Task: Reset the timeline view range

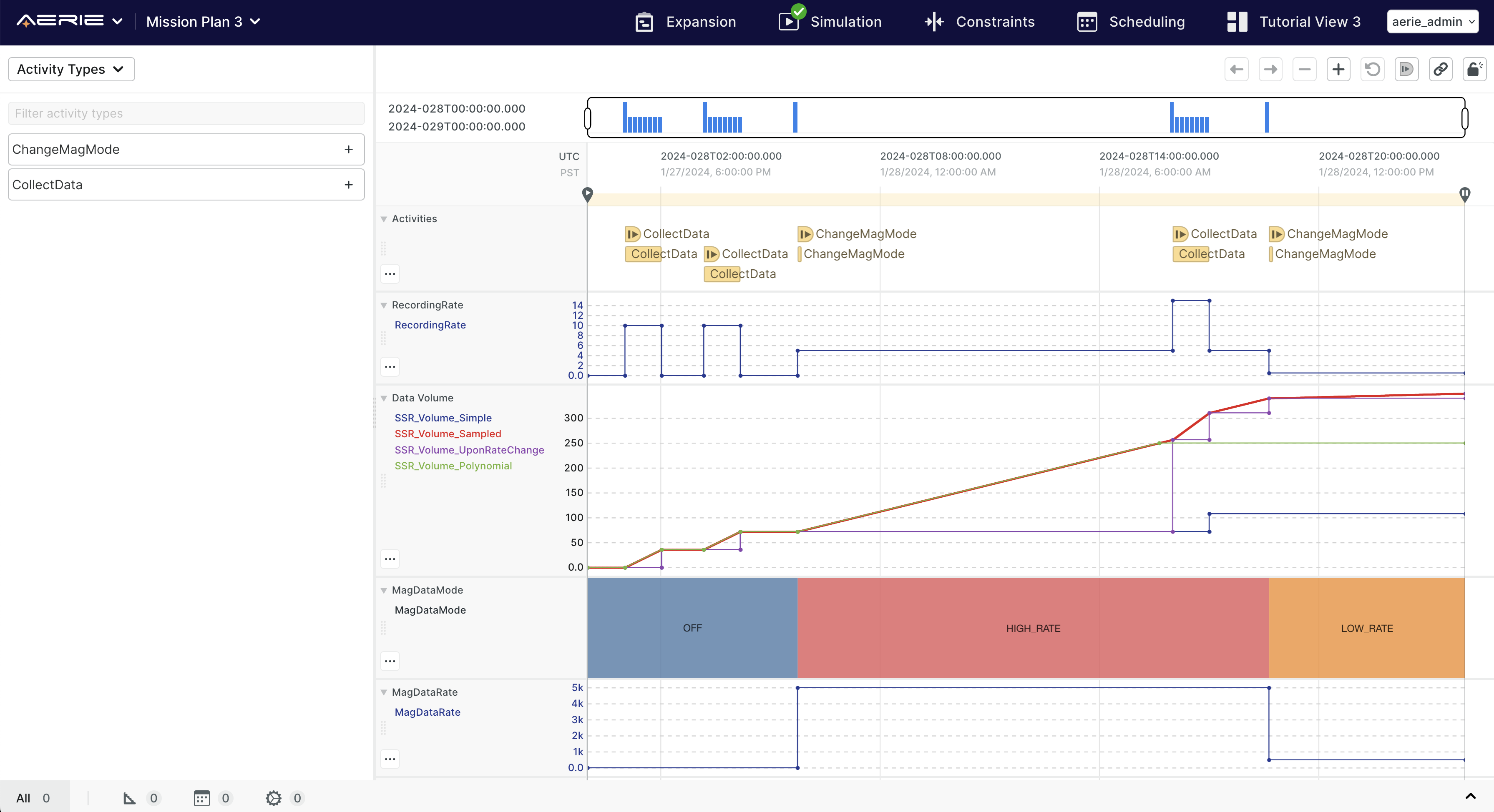Action: tap(1372, 70)
